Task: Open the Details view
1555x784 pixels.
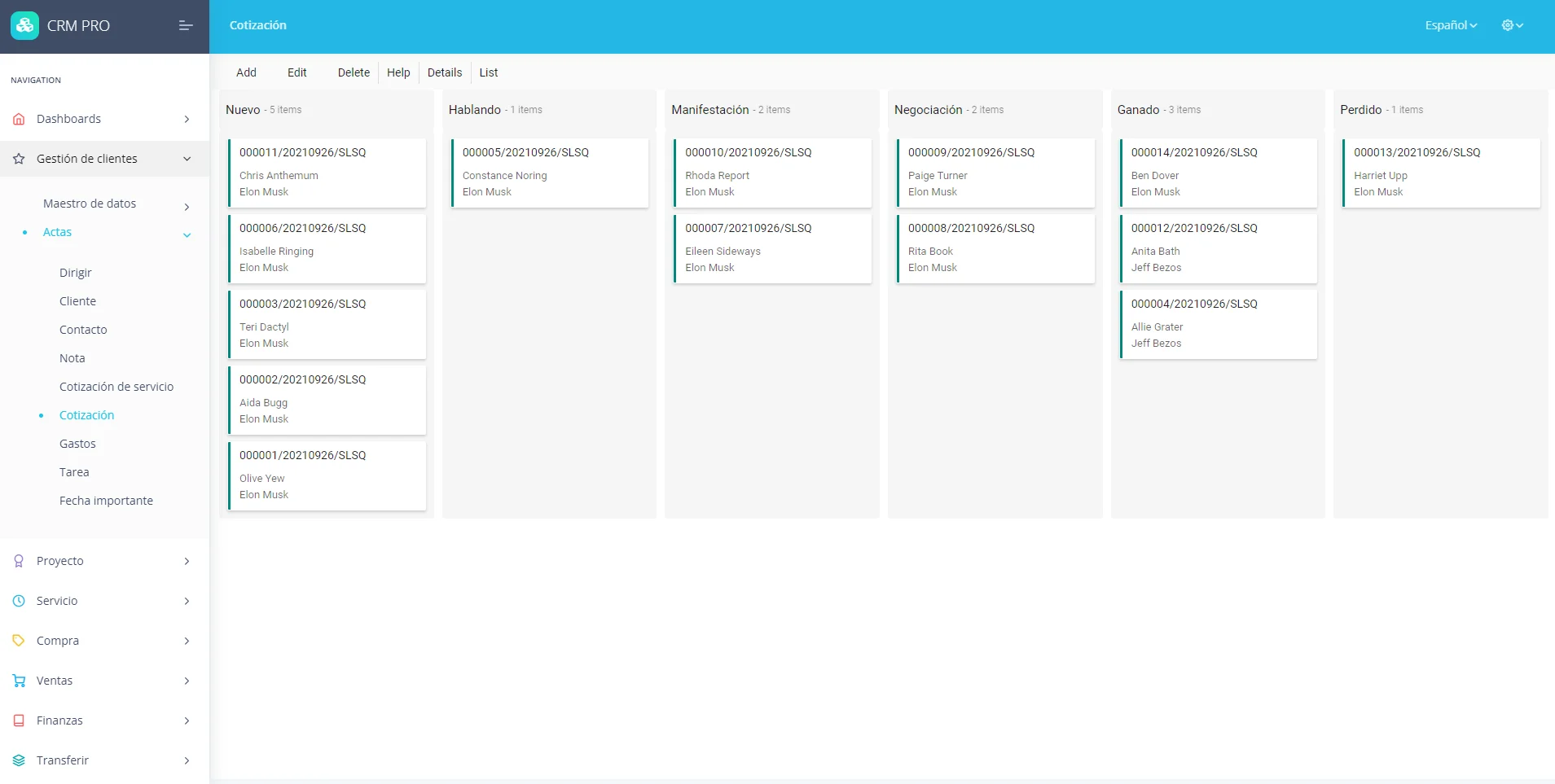Action: pos(444,72)
